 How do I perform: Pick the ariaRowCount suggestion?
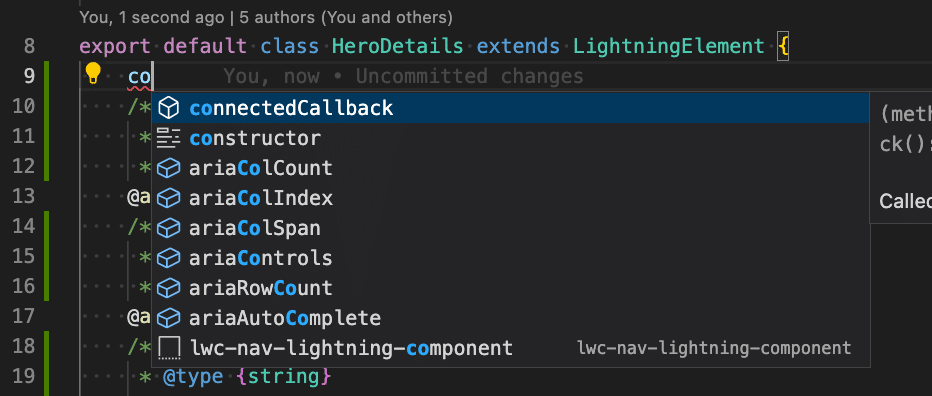click(x=511, y=288)
